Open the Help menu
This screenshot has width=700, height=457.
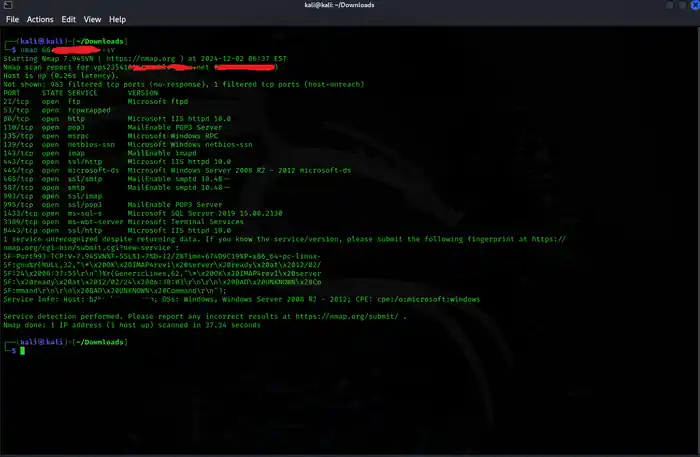tap(117, 20)
